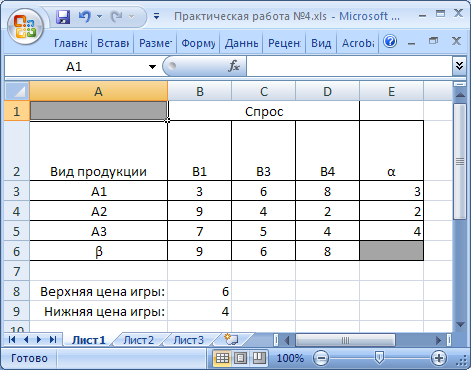Select cell labeled Нижняя цена игры:
Viewport: 471px width, 370px height.
click(x=98, y=311)
